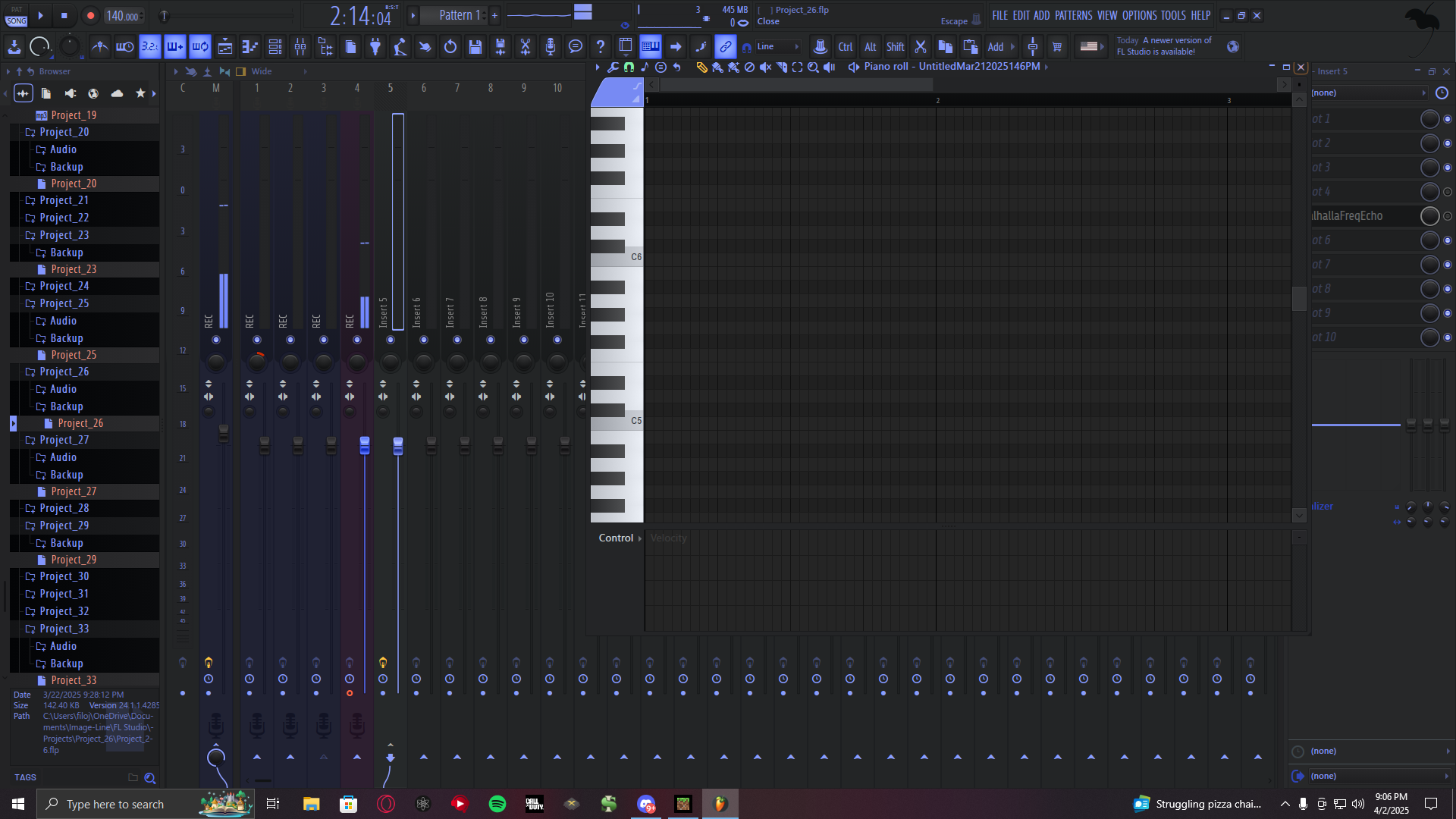Select the pencil draw tool in piano roll
This screenshot has height=819, width=1456.
[701, 67]
